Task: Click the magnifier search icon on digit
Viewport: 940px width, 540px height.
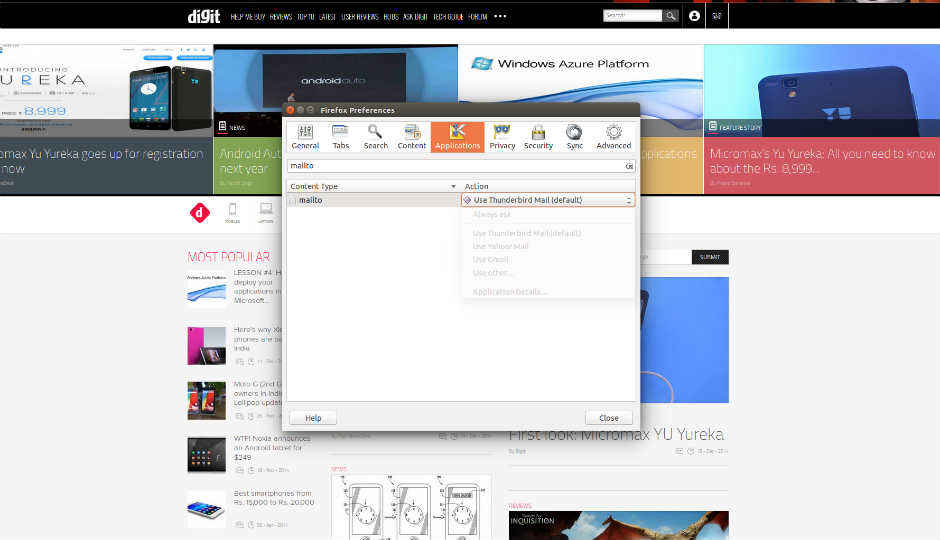Action: tap(670, 16)
